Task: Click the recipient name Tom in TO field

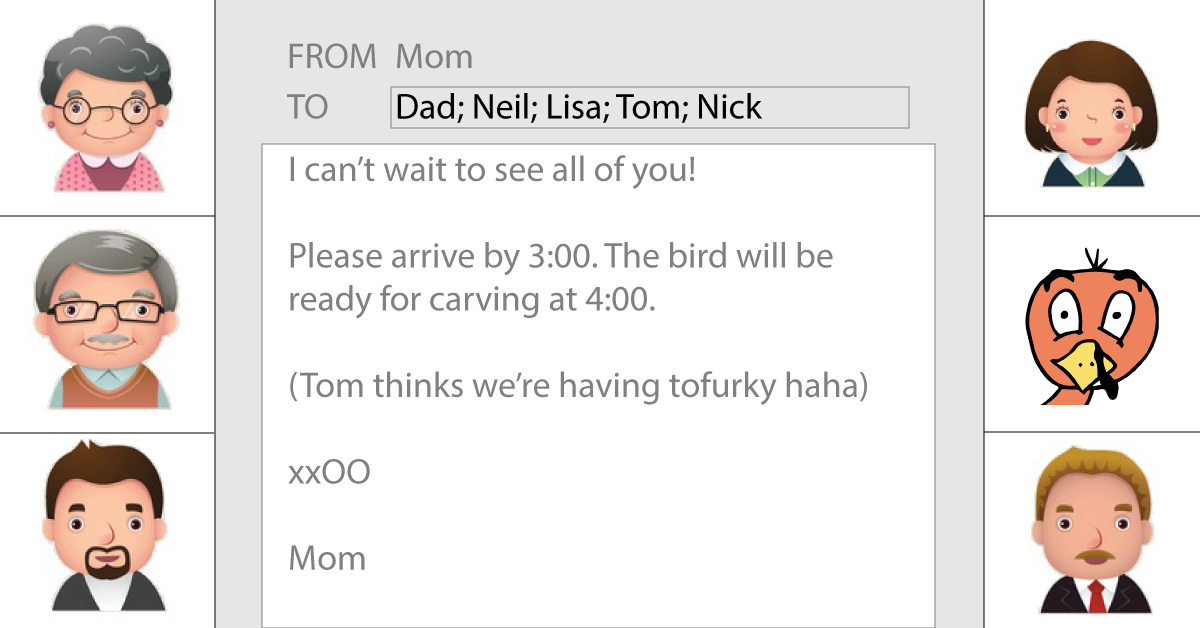Action: click(x=646, y=107)
